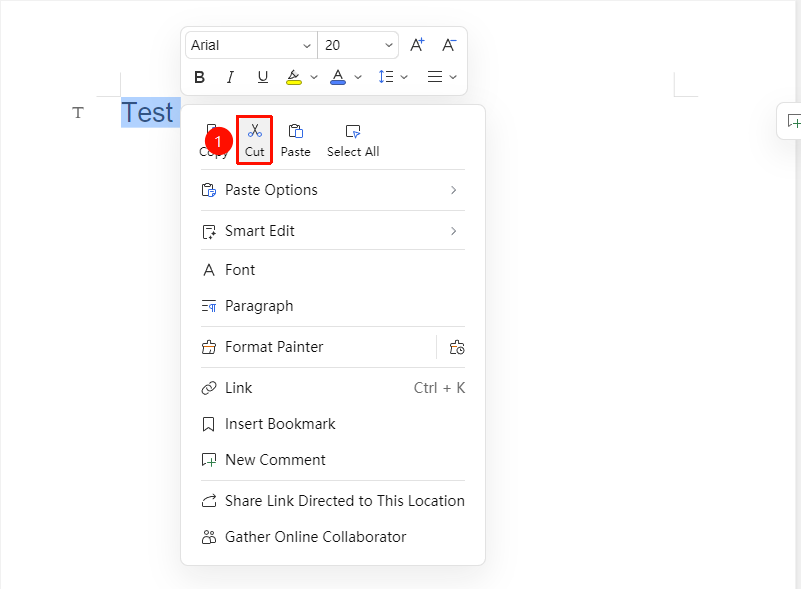Choose Link from the context menu
Screen dimensions: 801x589
point(333,388)
